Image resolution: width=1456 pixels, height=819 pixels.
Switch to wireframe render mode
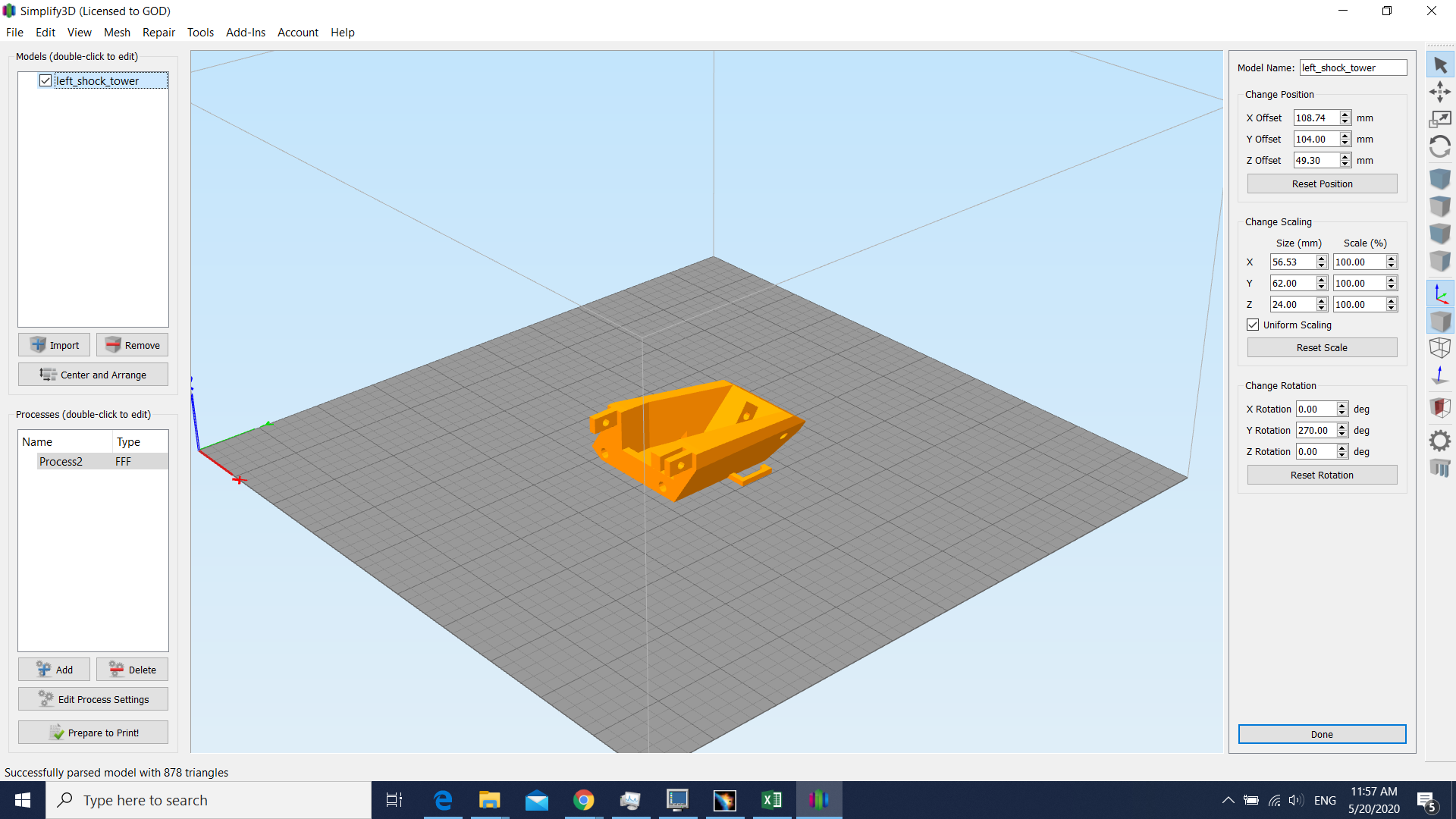pos(1440,348)
